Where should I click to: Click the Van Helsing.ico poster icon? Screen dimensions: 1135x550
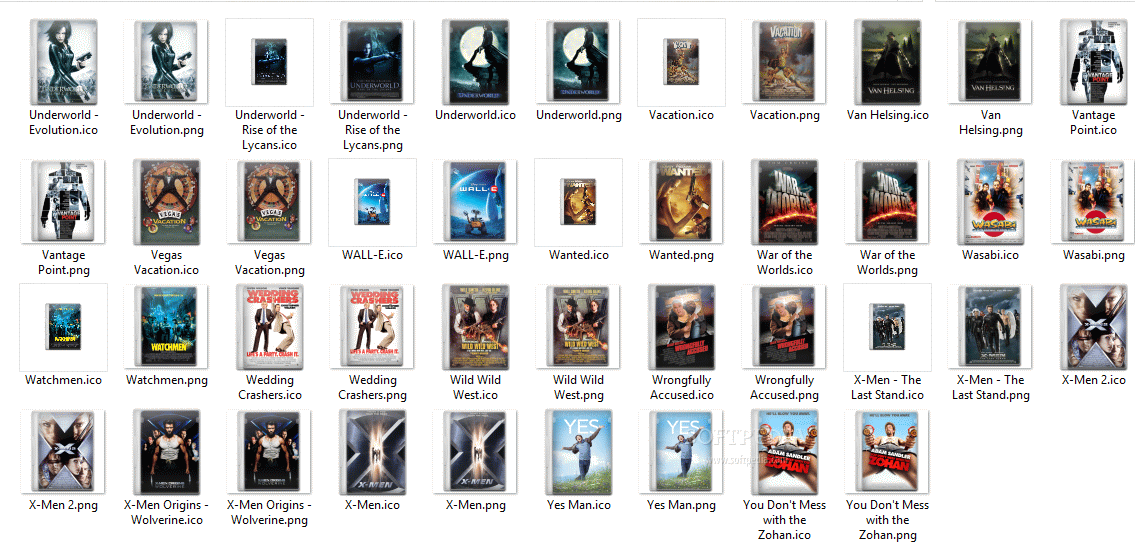pyautogui.click(x=887, y=62)
